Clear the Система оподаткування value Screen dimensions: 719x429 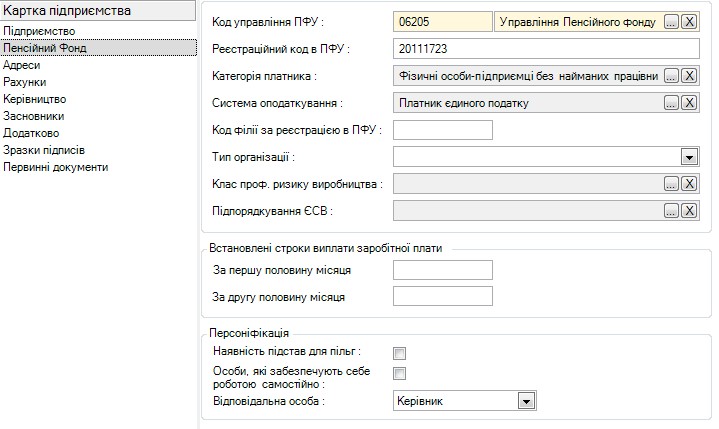(x=689, y=103)
